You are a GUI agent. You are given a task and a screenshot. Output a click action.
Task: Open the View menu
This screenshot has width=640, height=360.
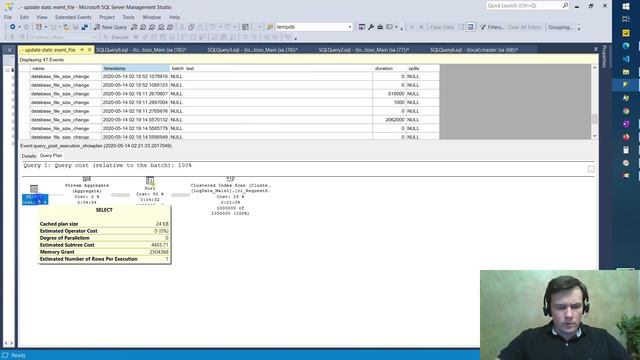[x=42, y=17]
